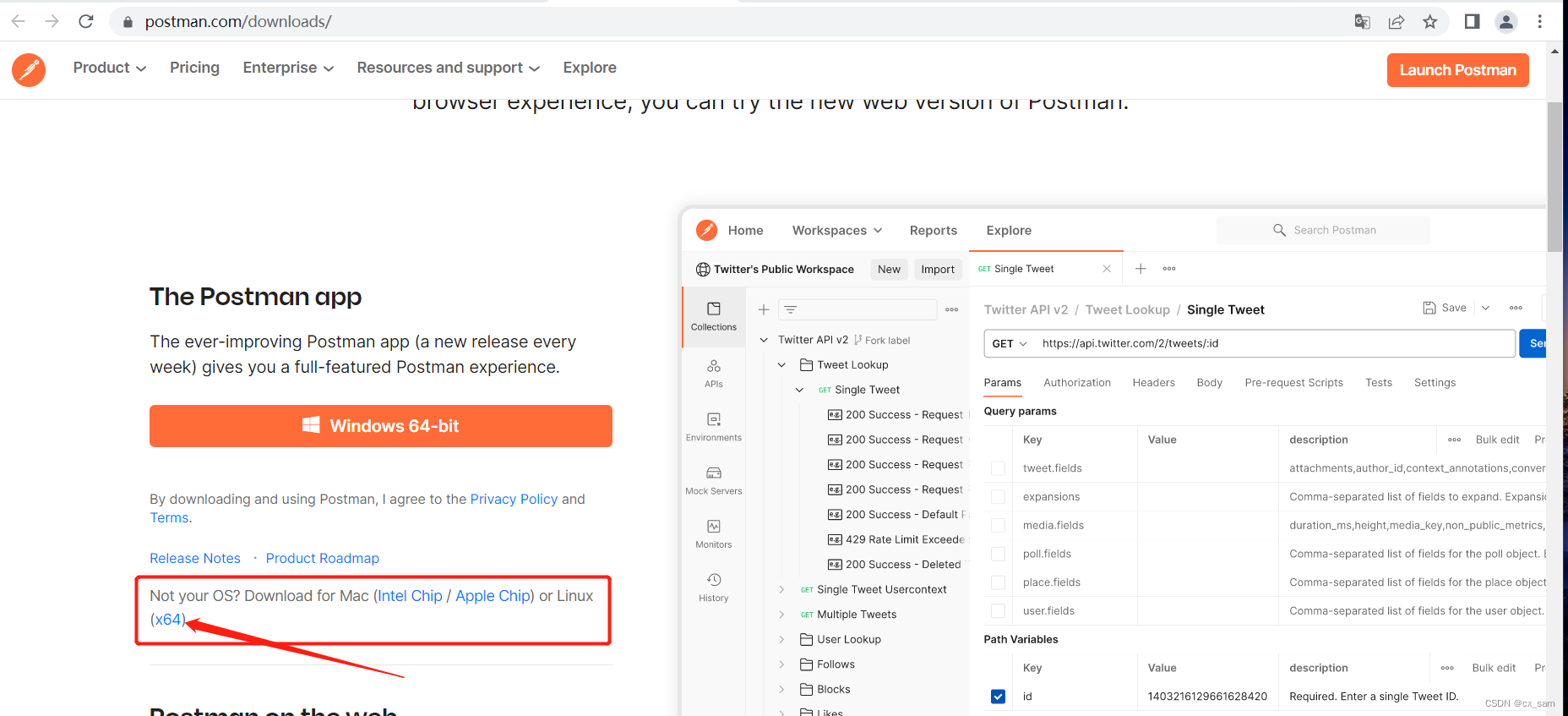Open APIs in the app sidebar
The image size is (1568, 716).
click(714, 373)
